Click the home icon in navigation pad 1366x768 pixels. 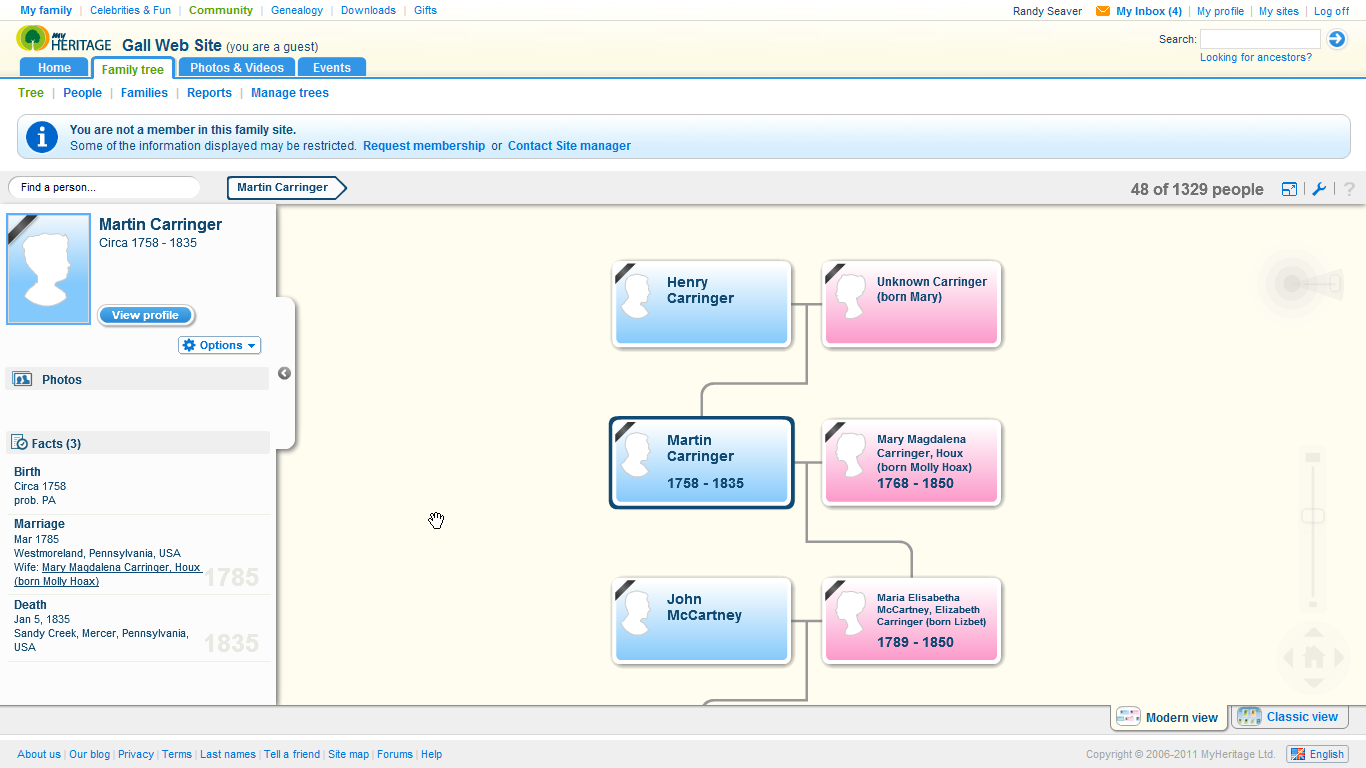coord(1313,658)
